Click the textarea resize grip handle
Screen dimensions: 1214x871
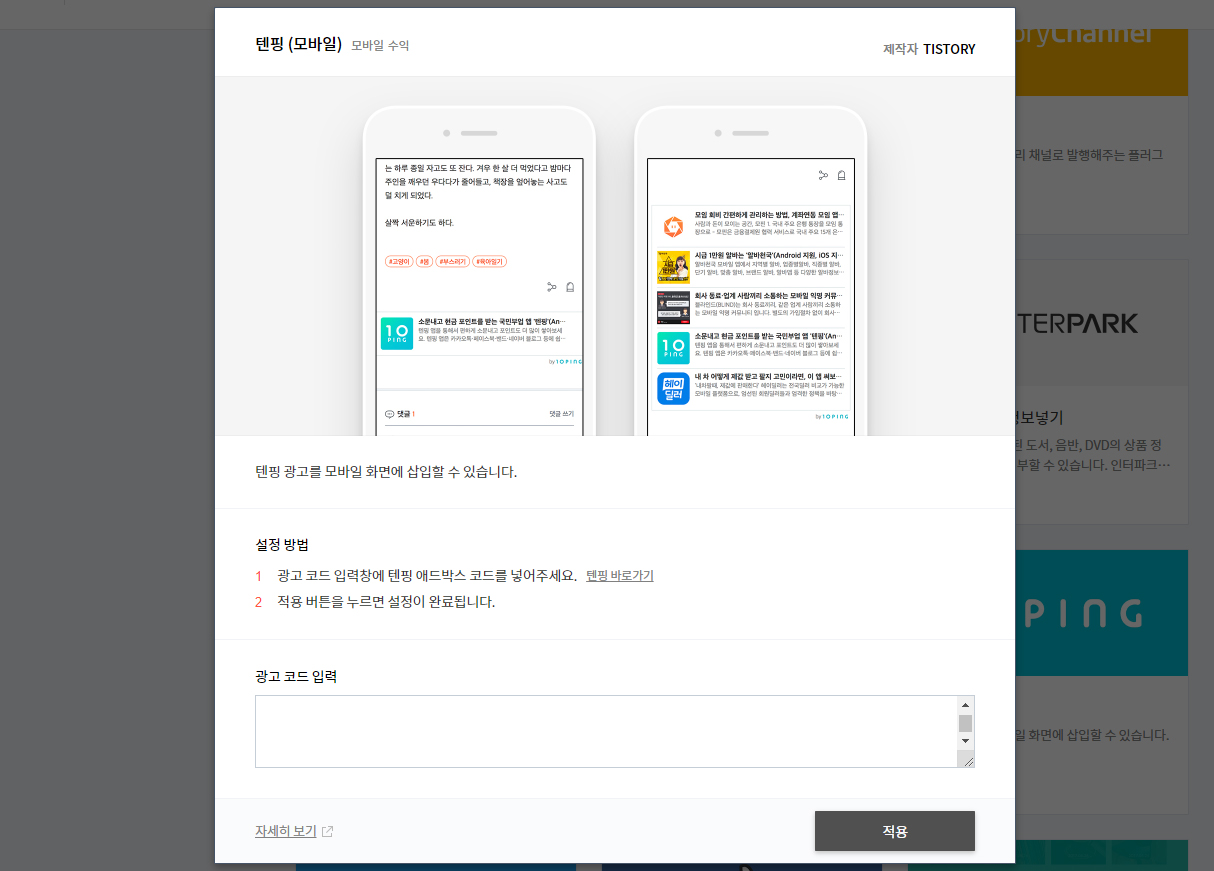click(x=967, y=760)
